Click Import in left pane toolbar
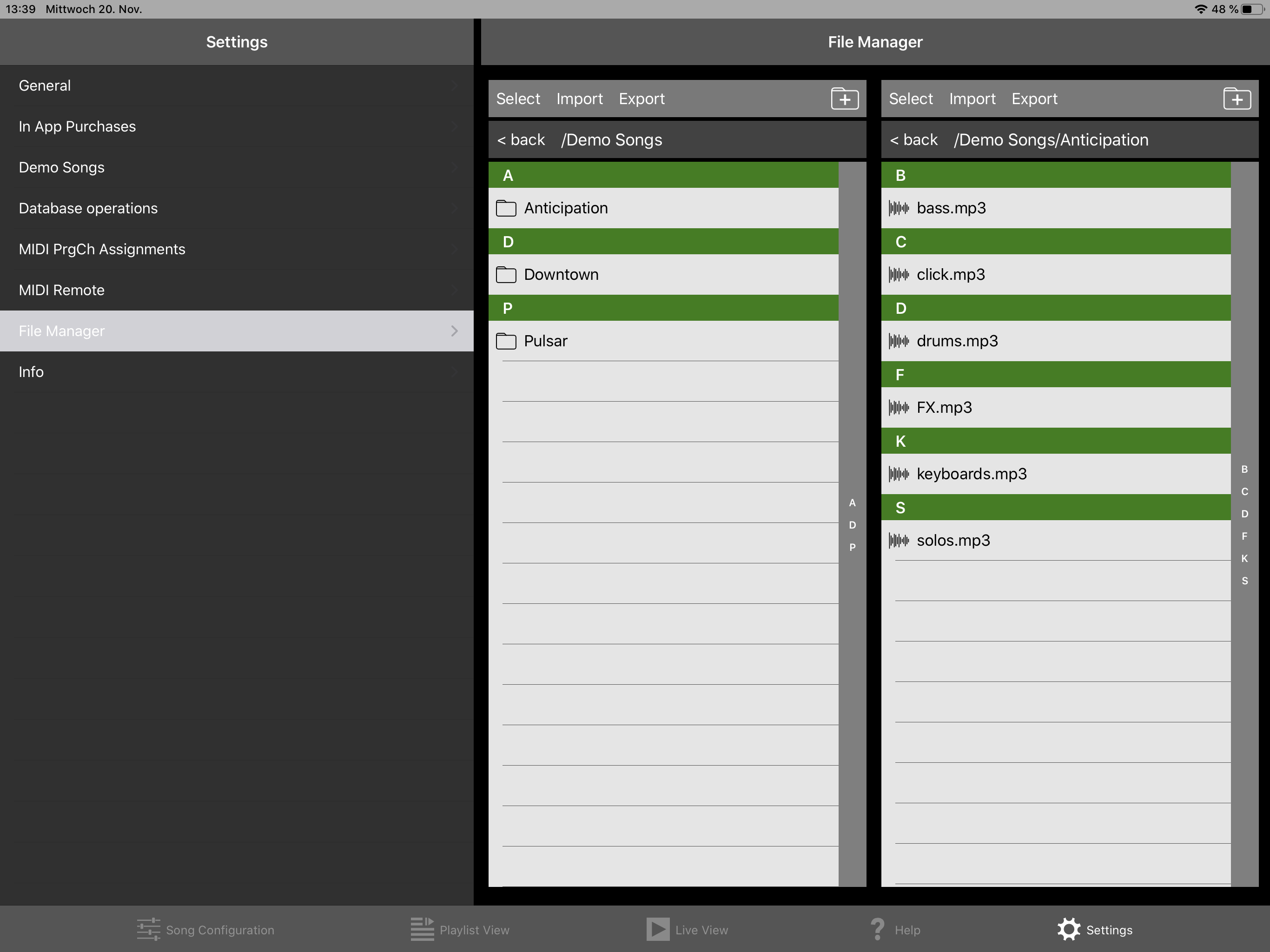The width and height of the screenshot is (1270, 952). pos(579,99)
